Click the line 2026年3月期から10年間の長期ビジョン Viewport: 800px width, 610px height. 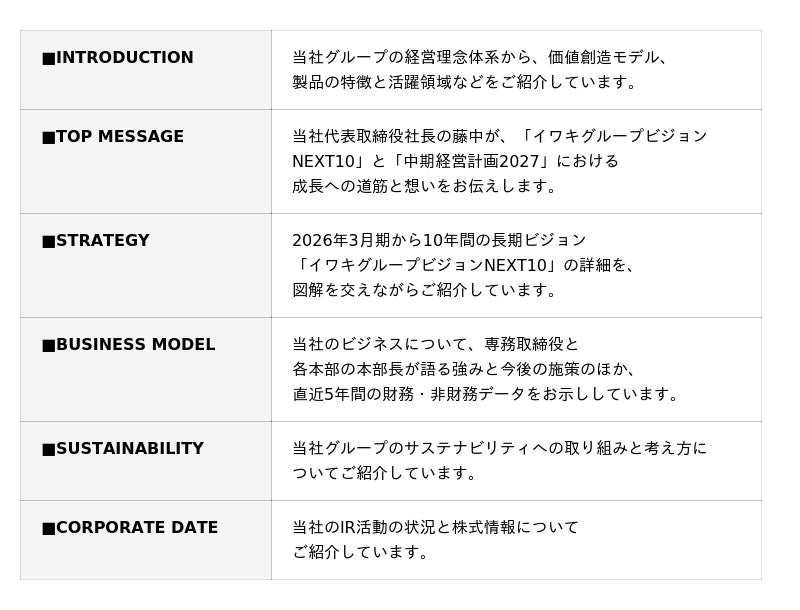(x=439, y=241)
